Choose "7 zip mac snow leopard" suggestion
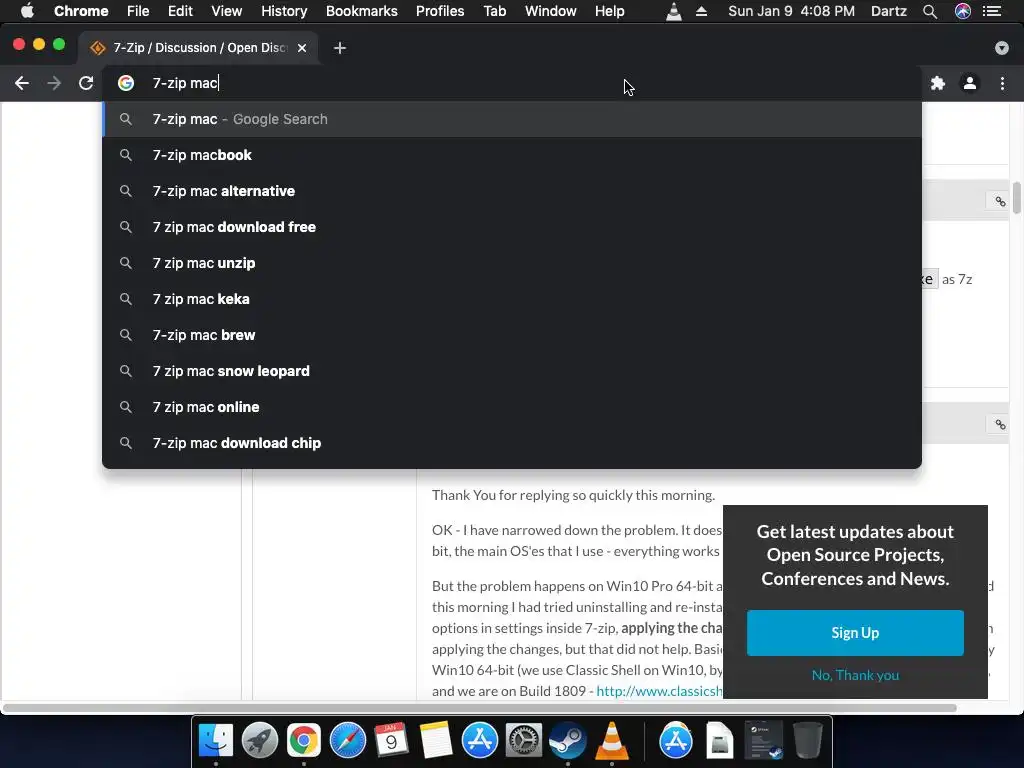Image resolution: width=1024 pixels, height=768 pixels. 512,370
